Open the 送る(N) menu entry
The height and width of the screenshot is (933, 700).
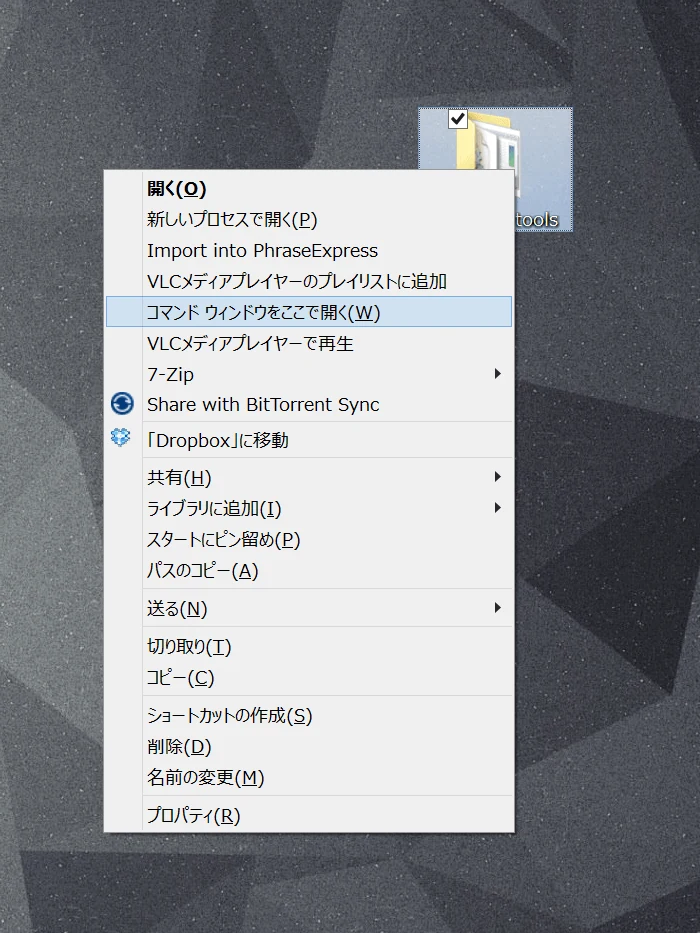click(x=309, y=608)
